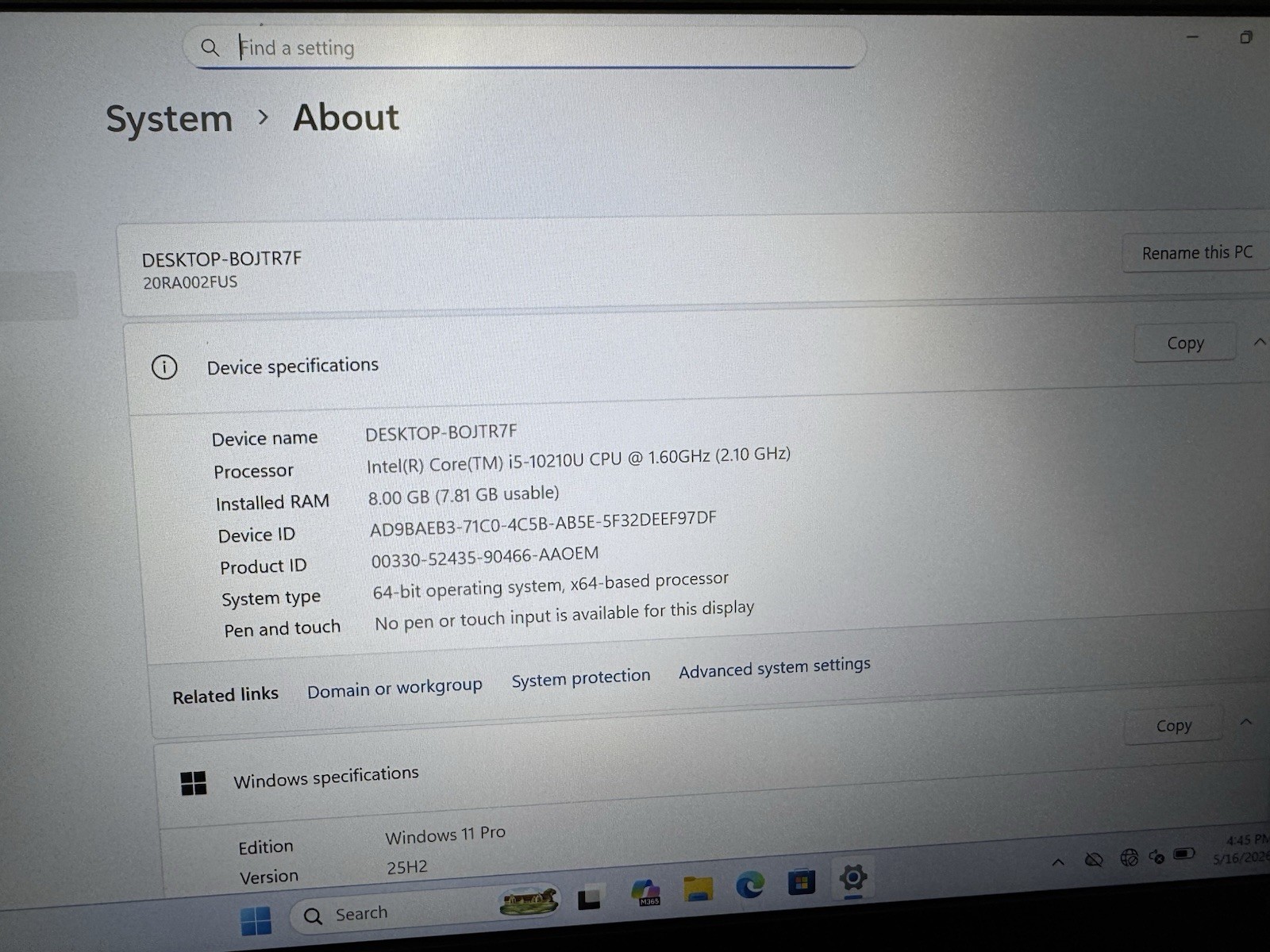1270x952 pixels.
Task: Click the Device specifications info icon
Action: click(x=164, y=367)
